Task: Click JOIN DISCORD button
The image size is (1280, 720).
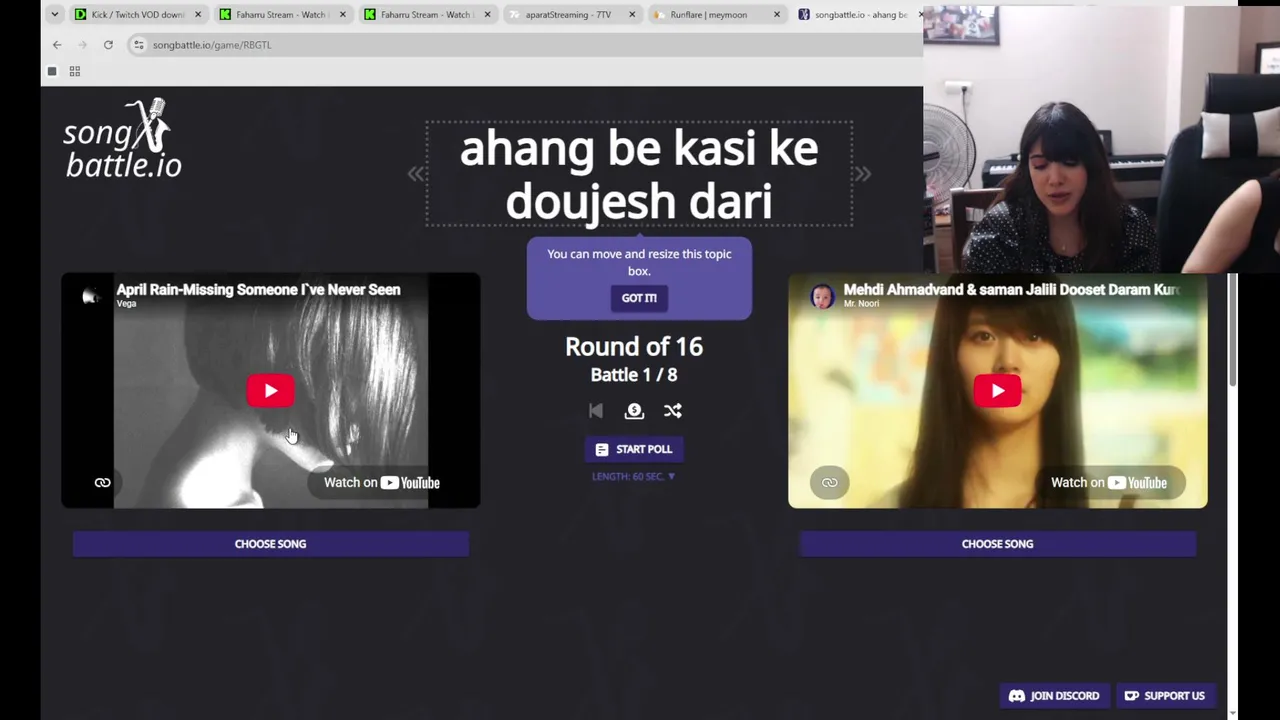Action: [x=1054, y=696]
